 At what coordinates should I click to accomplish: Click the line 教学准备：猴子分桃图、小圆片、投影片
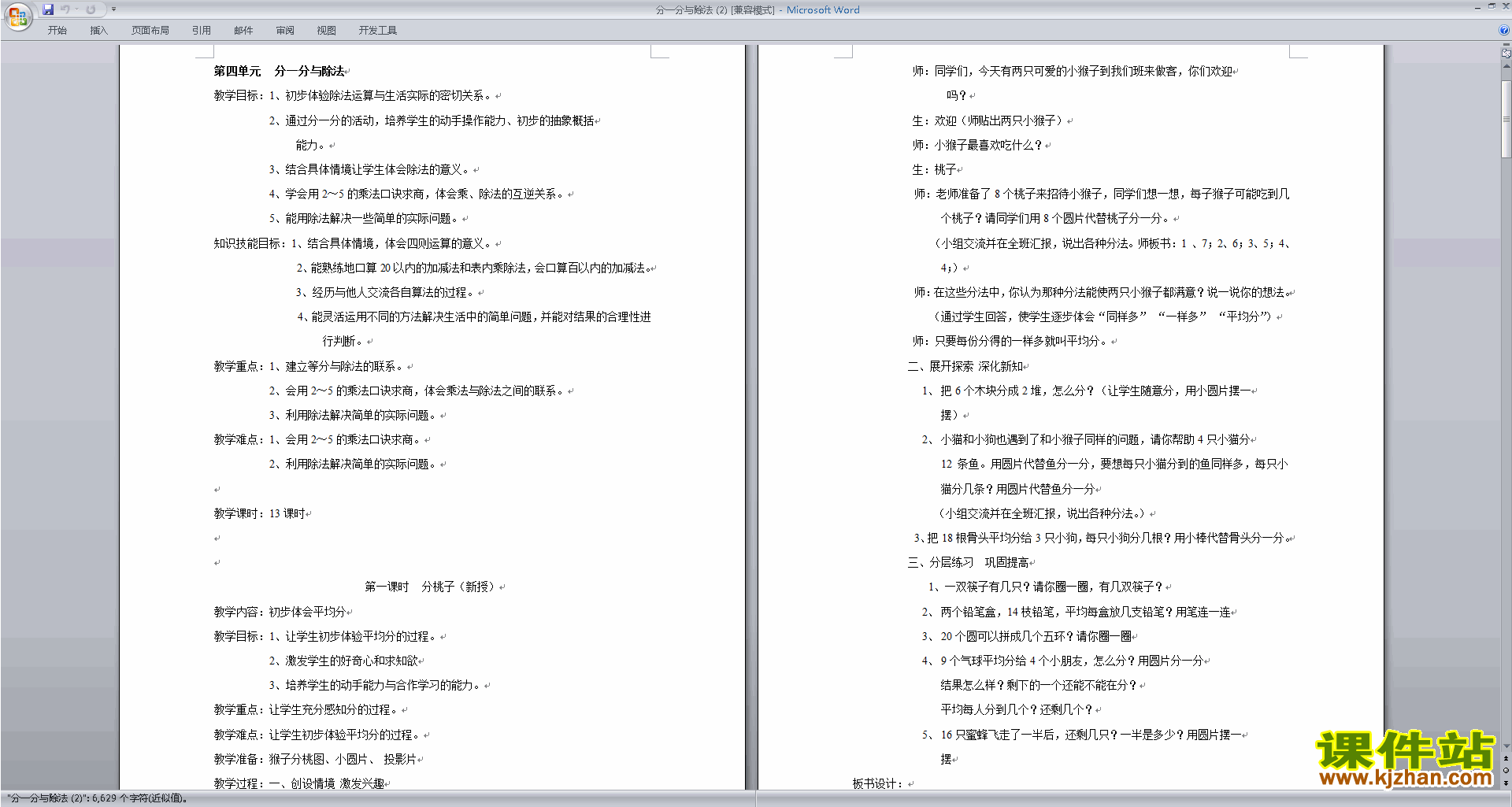click(315, 759)
